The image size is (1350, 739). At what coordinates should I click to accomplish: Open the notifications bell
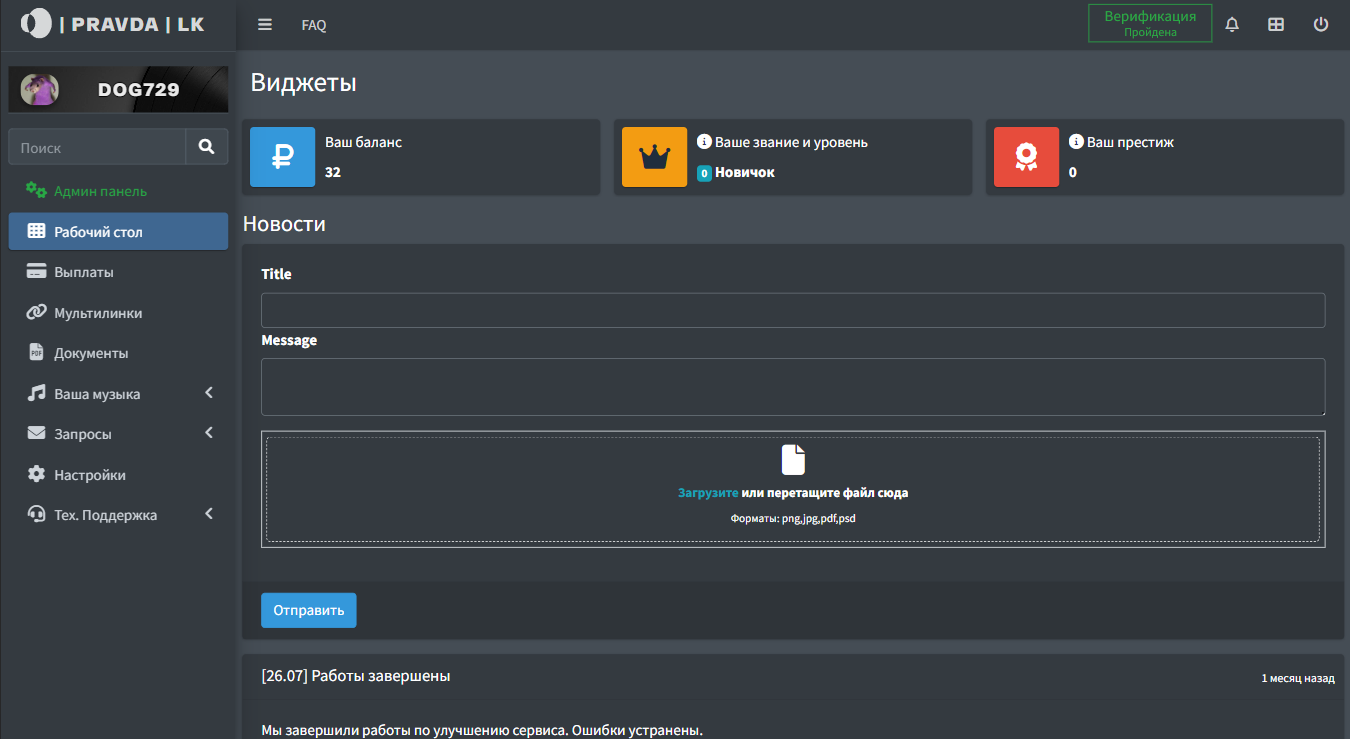(x=1232, y=25)
